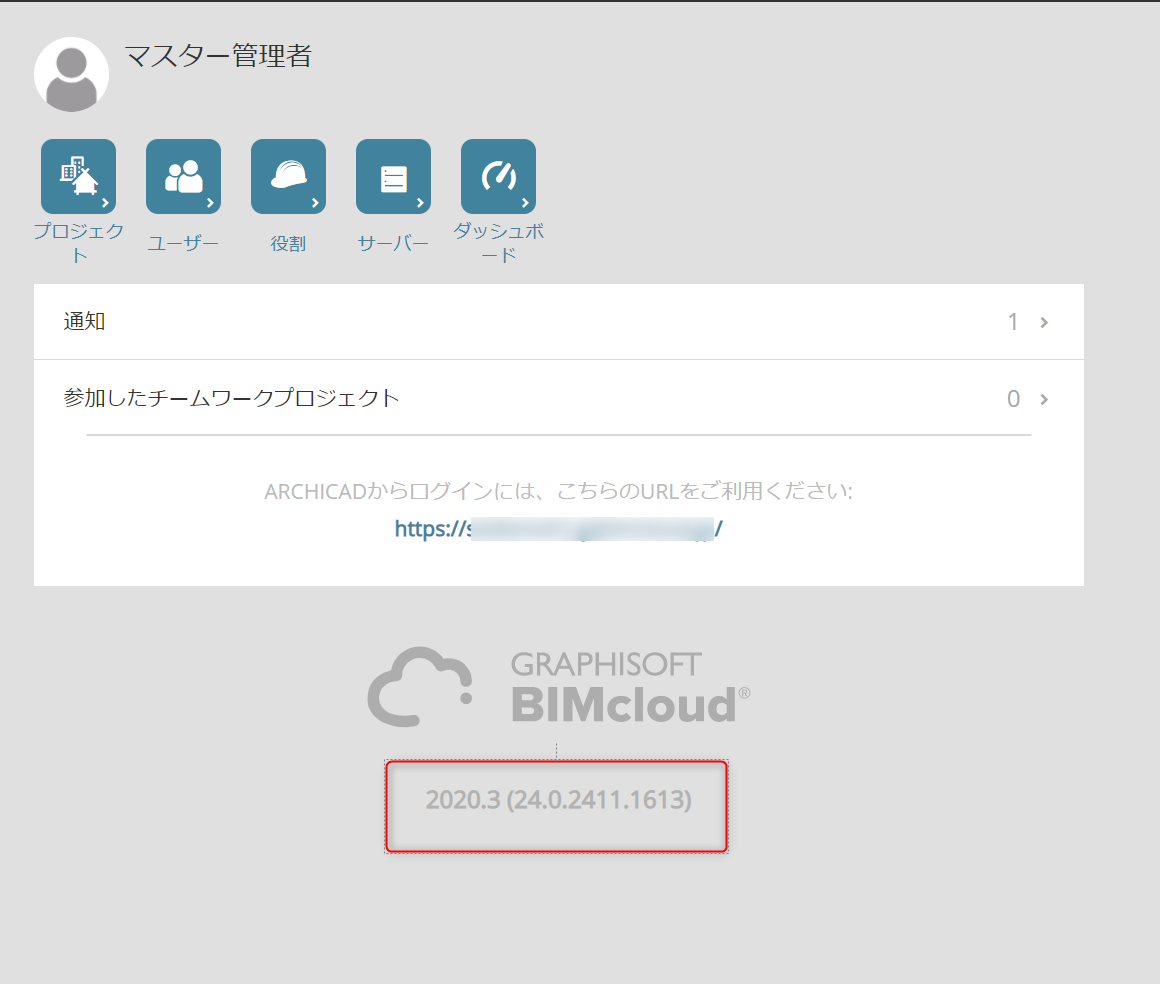
Task: Open the サーバー (Servers) icon tile
Action: tap(394, 176)
